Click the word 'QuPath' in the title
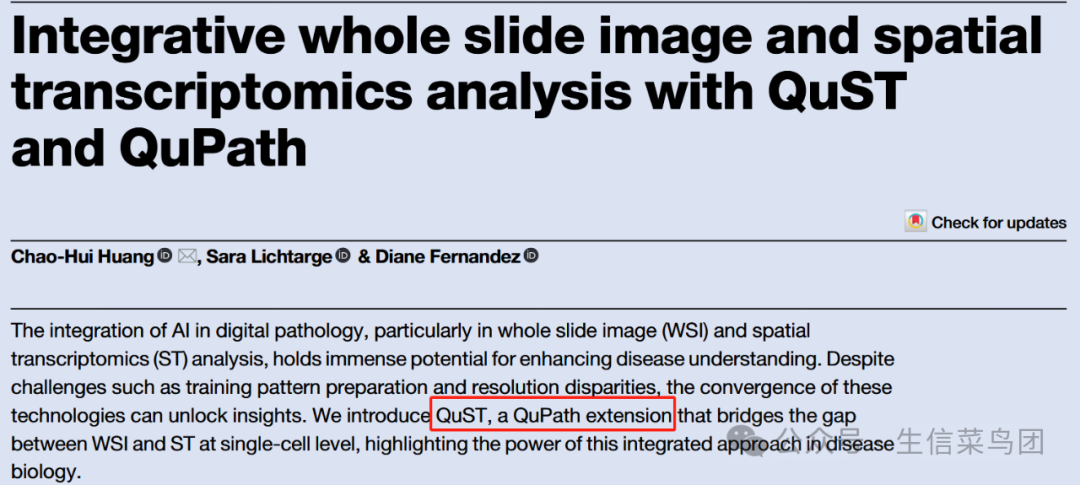1080x485 pixels. click(x=214, y=147)
